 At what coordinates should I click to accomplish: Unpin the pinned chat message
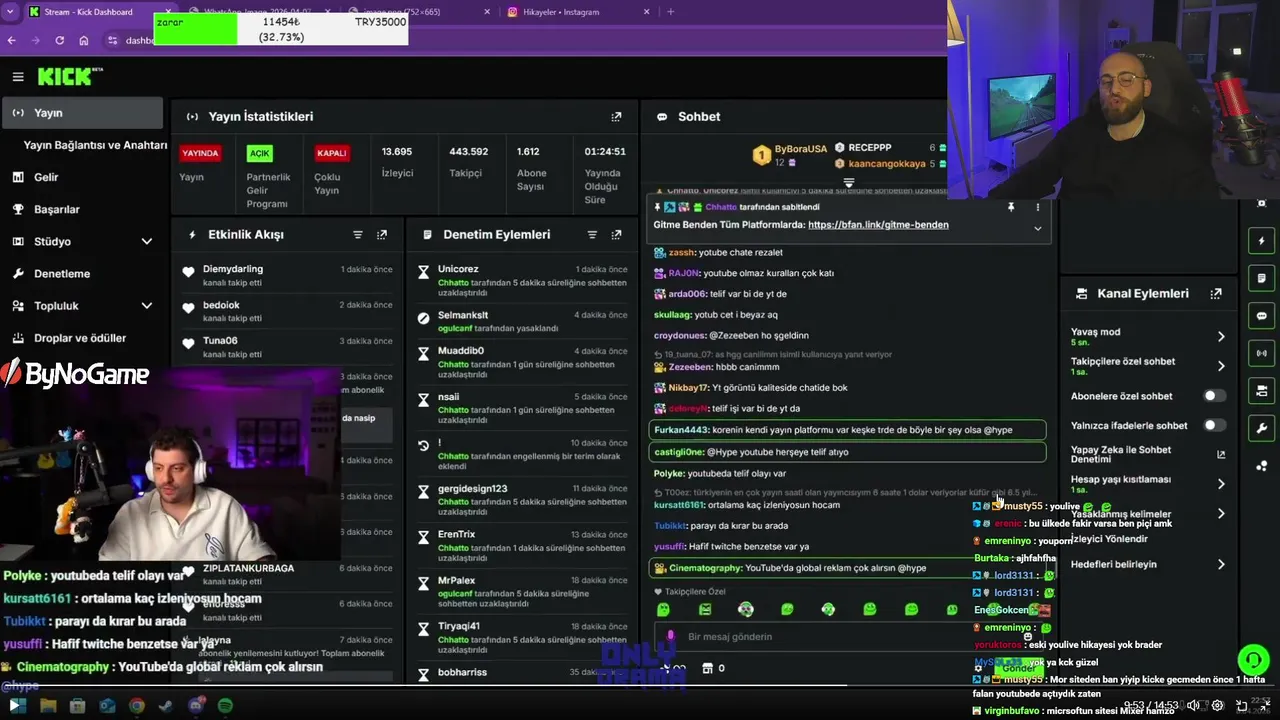pyautogui.click(x=1011, y=207)
